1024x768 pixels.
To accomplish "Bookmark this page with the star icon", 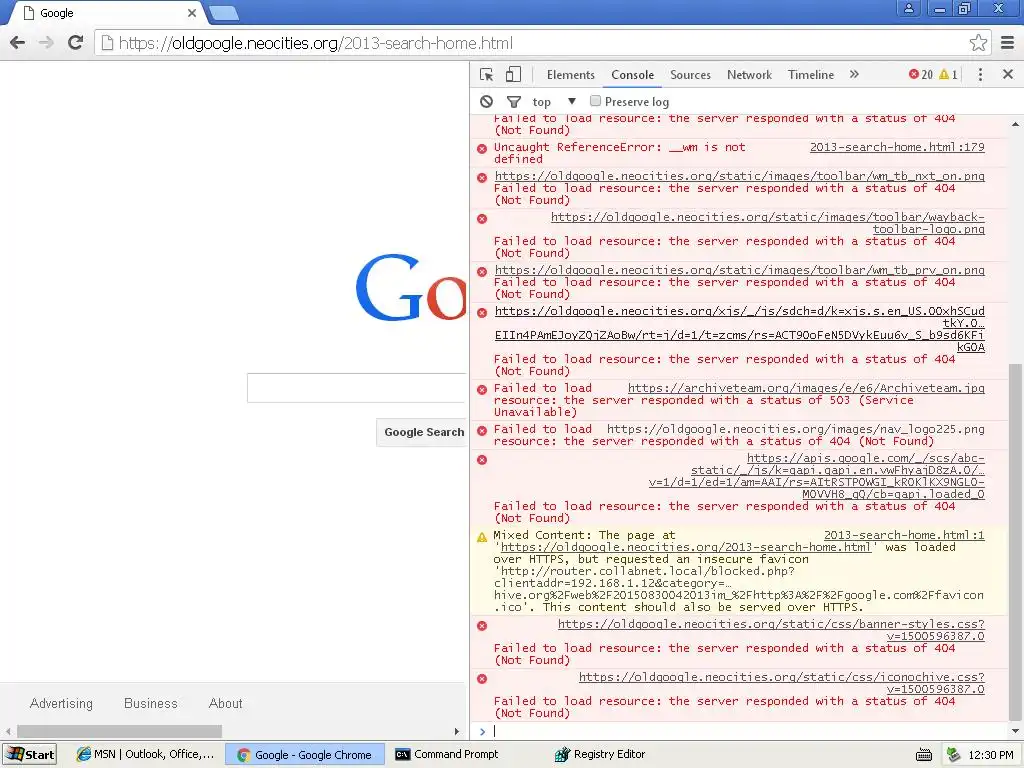I will pos(978,43).
